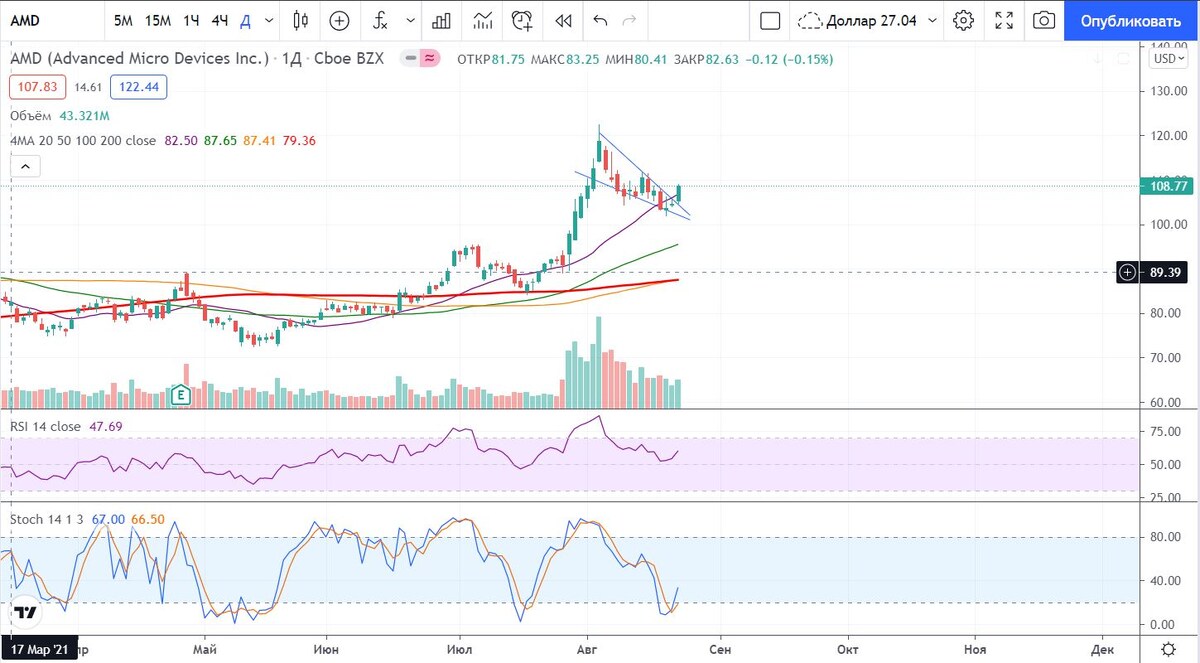Switch to the 4Ч timeframe
This screenshot has height=663, width=1200.
tap(221, 20)
